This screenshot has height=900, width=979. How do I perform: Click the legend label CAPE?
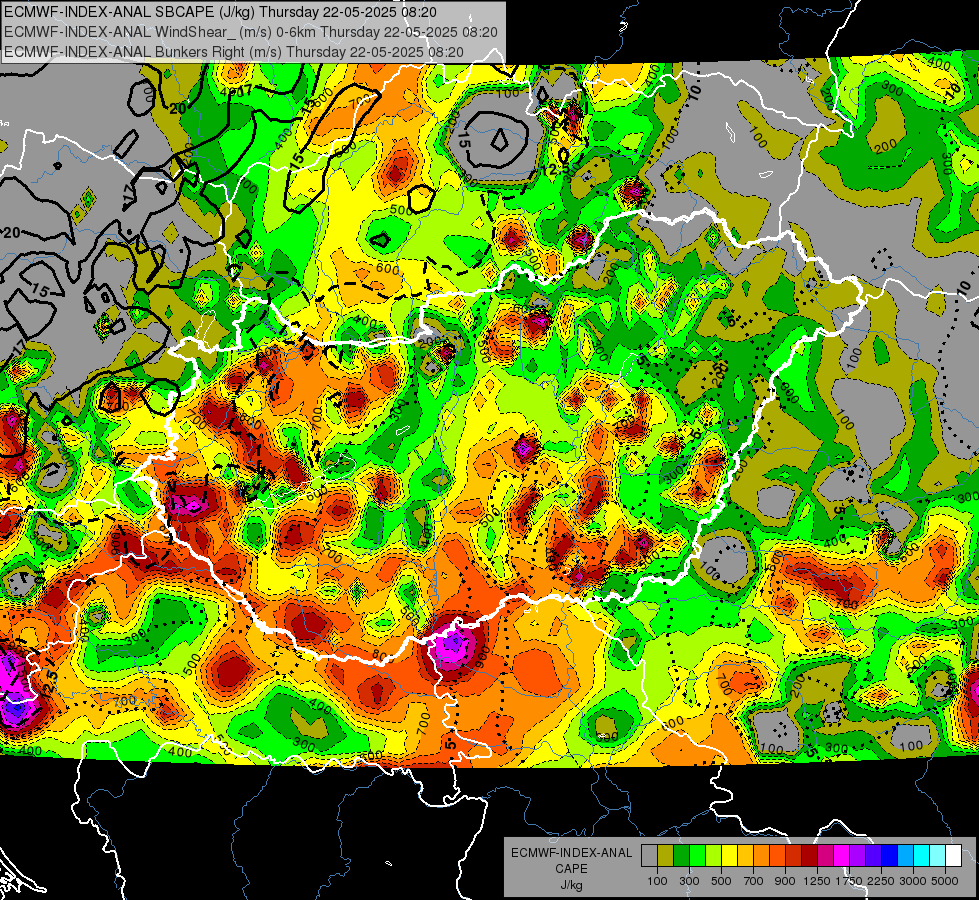click(572, 868)
